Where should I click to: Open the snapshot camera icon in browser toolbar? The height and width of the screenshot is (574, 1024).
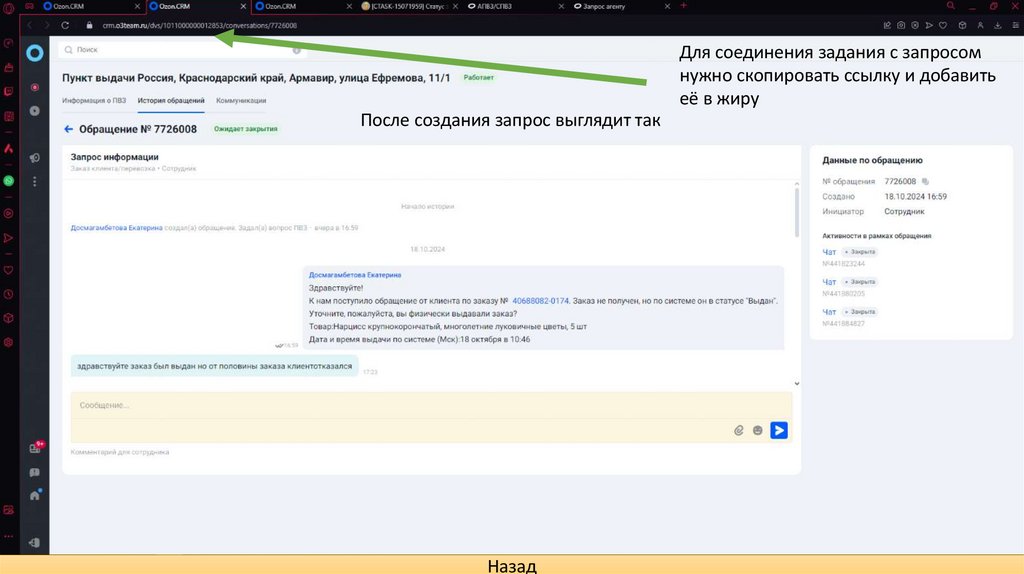(x=901, y=25)
